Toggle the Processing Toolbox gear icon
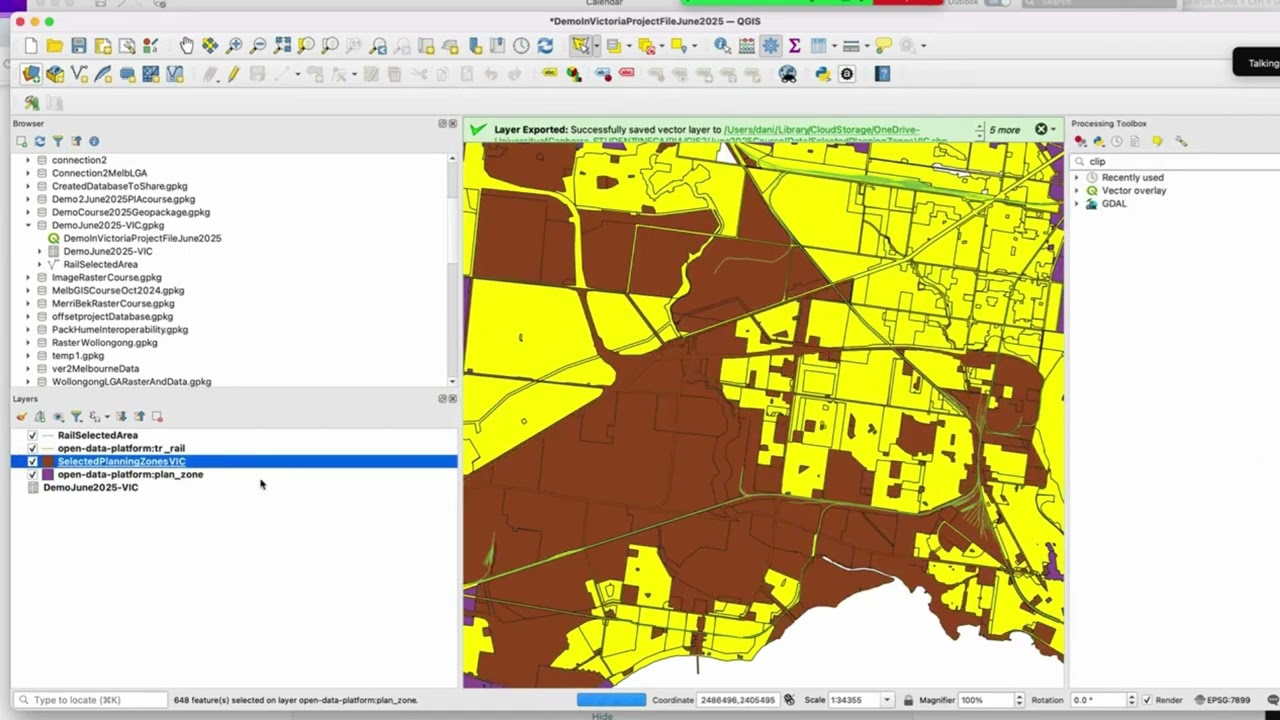1280x720 pixels. point(770,46)
